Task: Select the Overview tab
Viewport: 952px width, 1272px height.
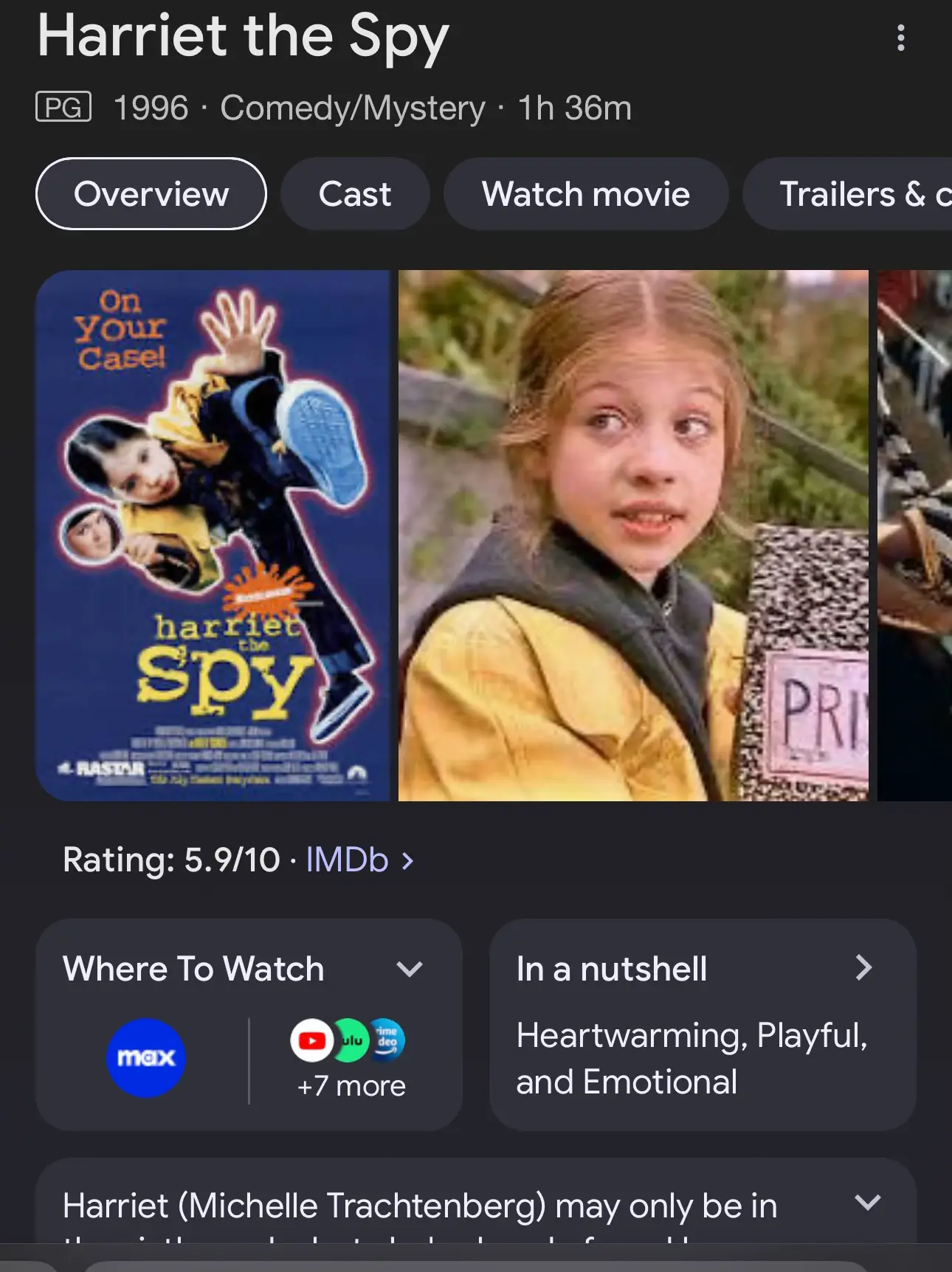Action: 151,194
